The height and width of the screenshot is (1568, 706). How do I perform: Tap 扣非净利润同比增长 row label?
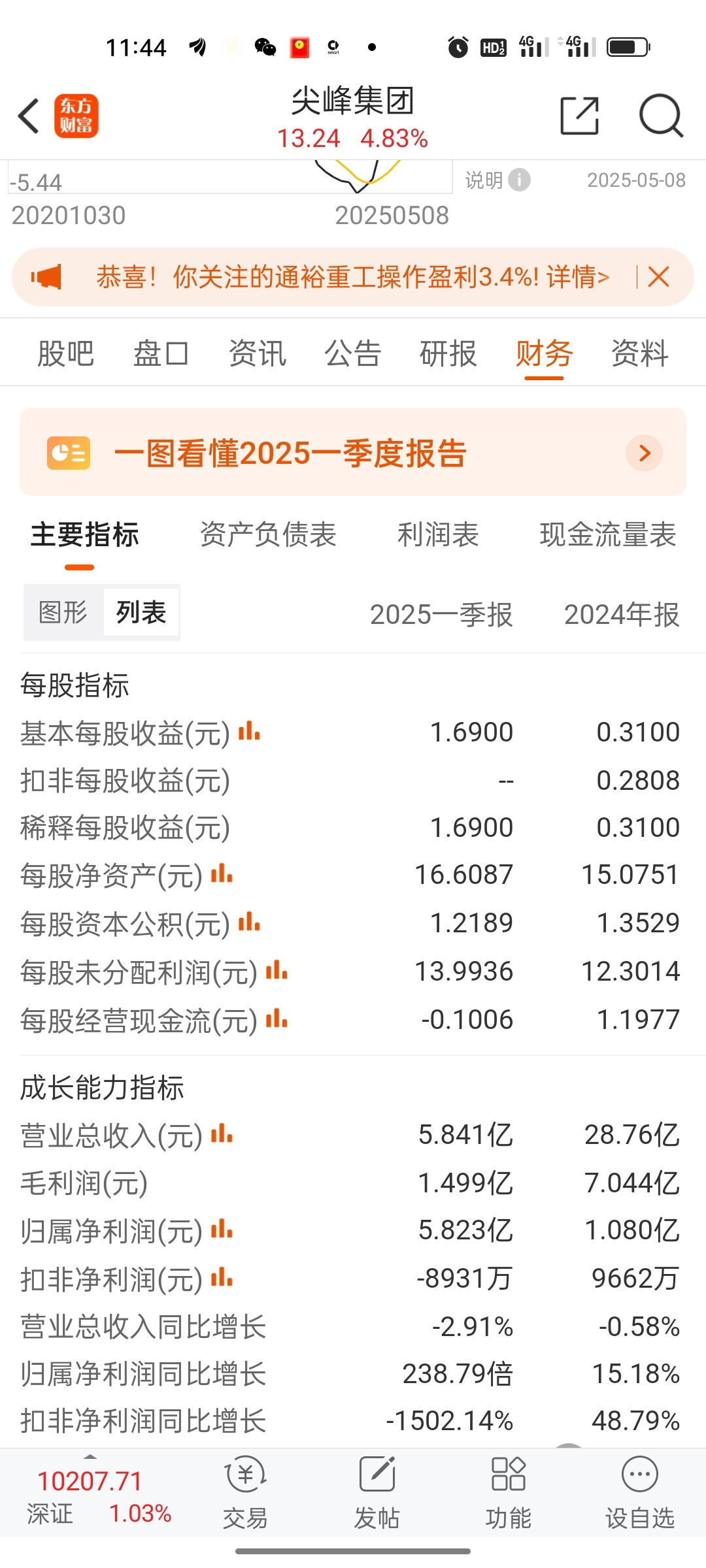point(143,1421)
